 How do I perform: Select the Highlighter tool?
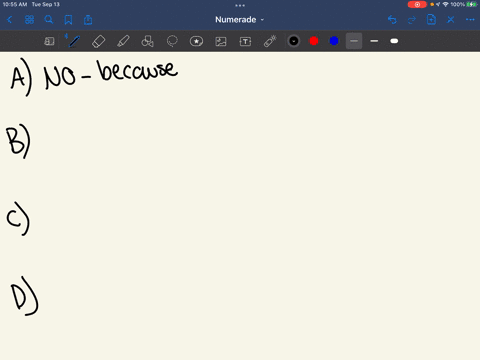[123, 41]
